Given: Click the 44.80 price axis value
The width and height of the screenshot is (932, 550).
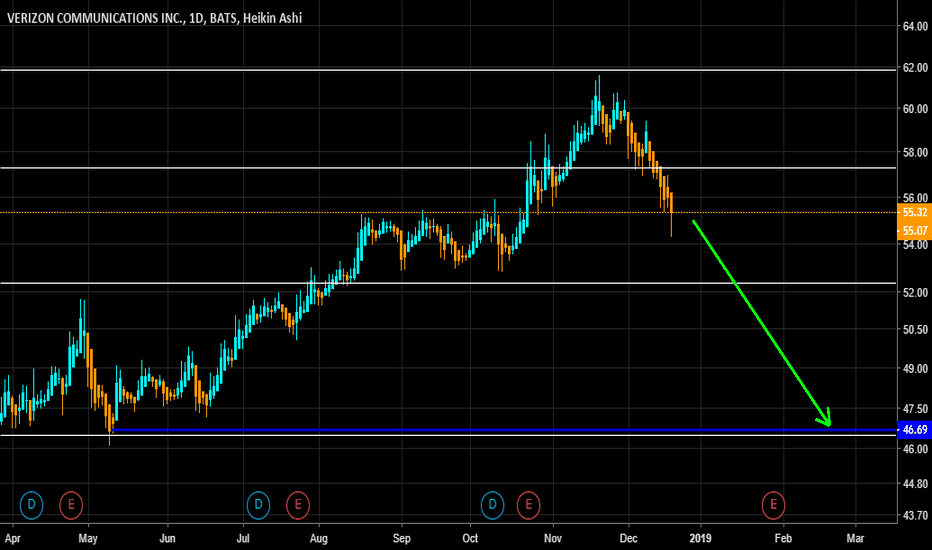Looking at the screenshot, I should [915, 484].
